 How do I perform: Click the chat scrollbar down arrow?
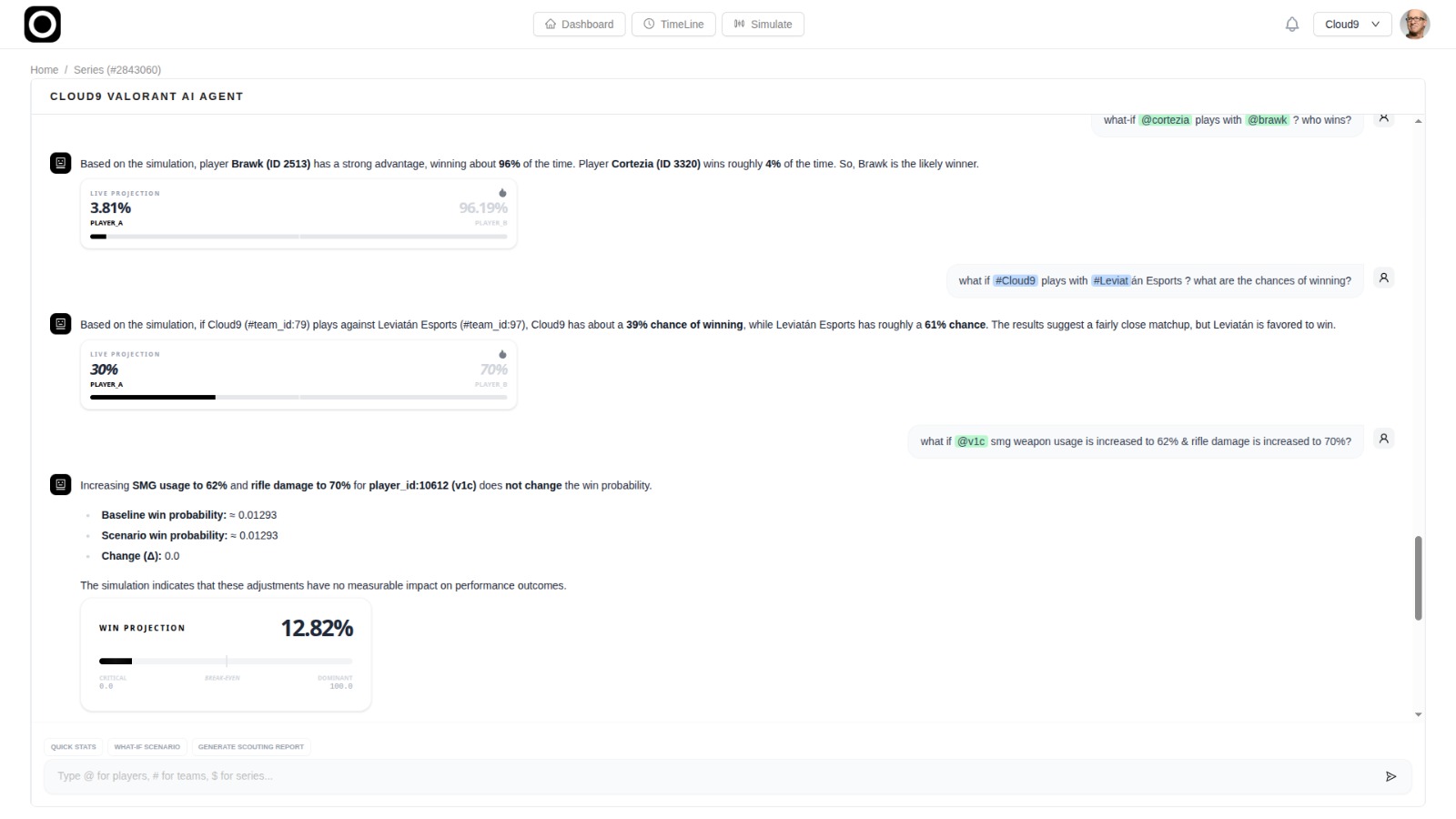click(1418, 714)
